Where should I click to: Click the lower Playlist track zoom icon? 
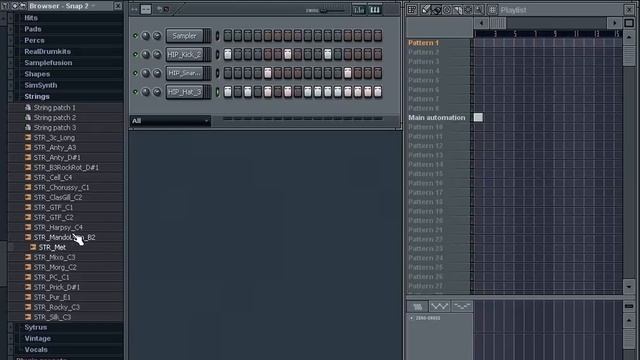(629, 306)
